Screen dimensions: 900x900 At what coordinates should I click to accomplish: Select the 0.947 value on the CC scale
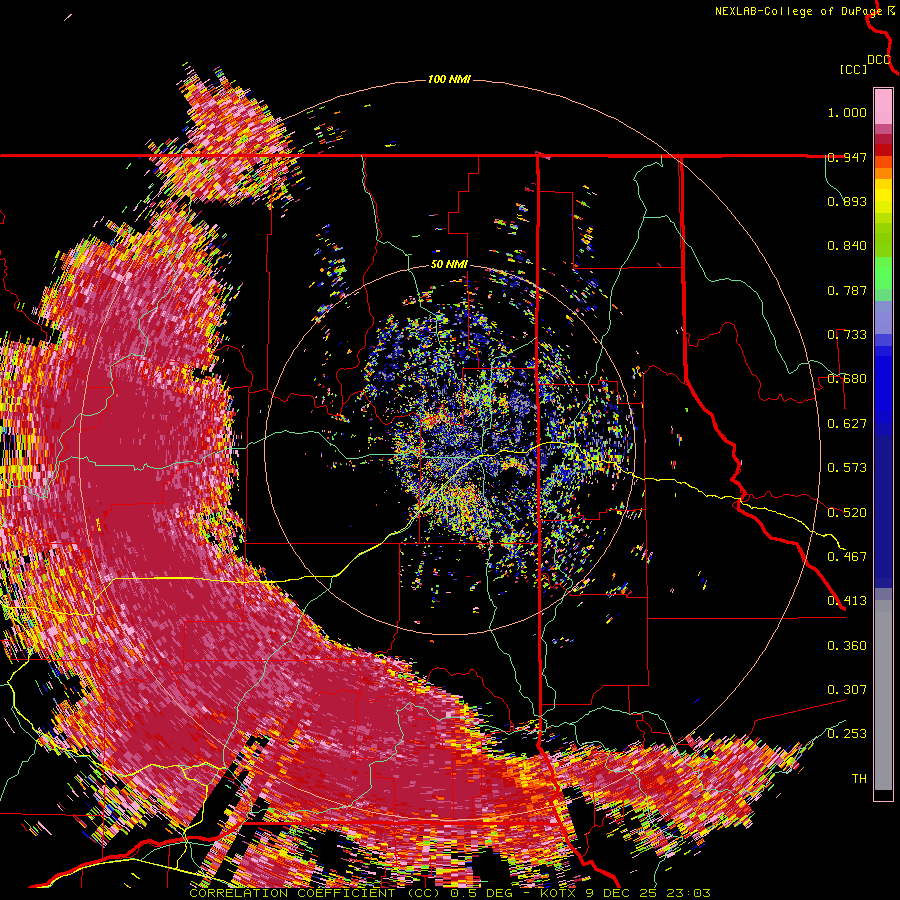[847, 157]
